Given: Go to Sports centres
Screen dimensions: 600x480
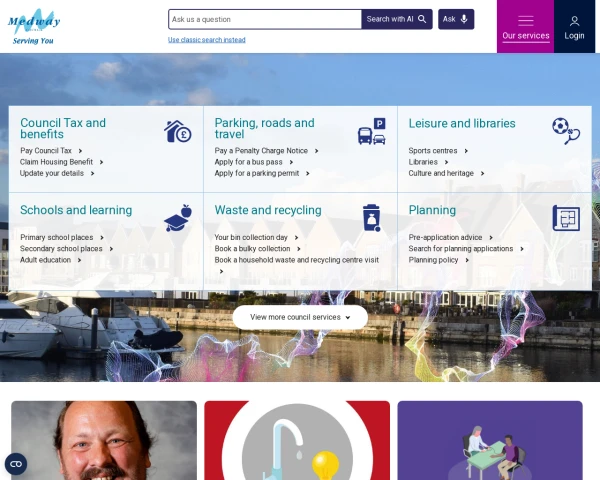Looking at the screenshot, I should tap(433, 151).
